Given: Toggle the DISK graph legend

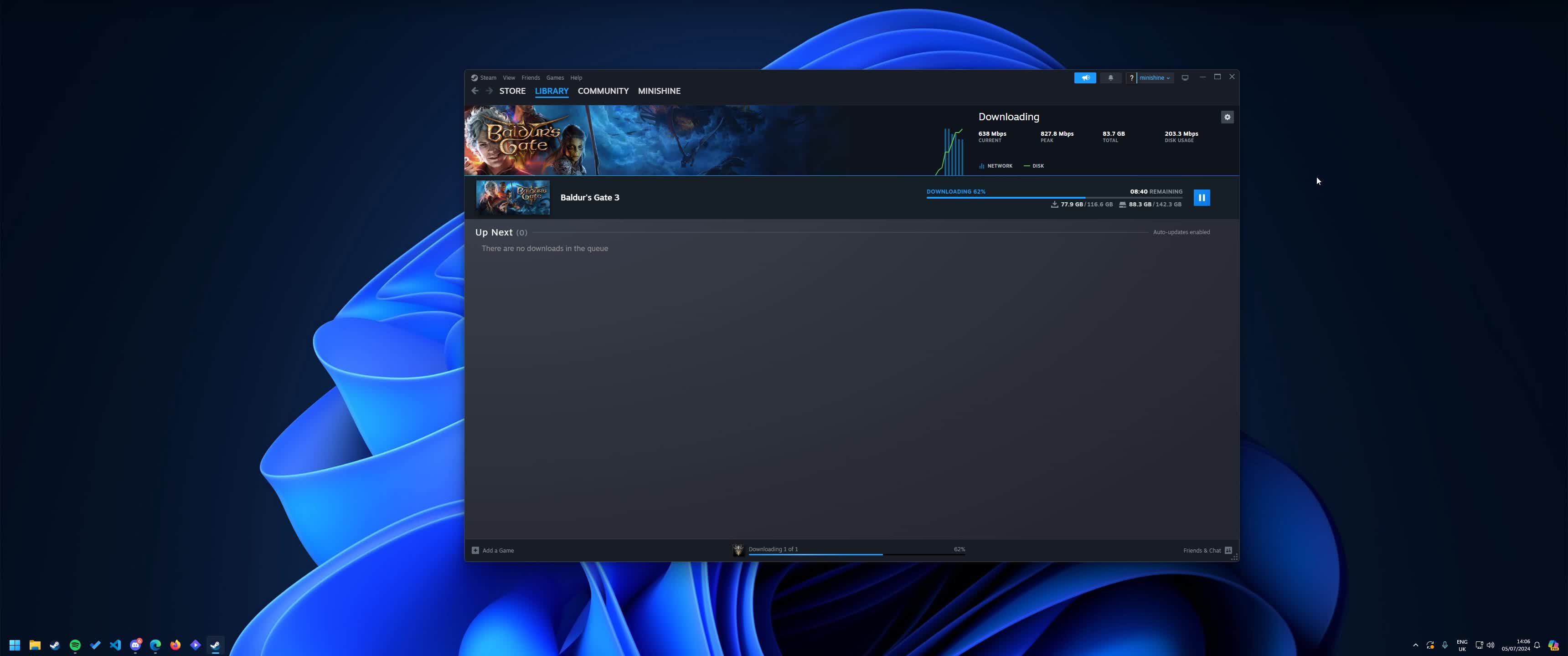Looking at the screenshot, I should tap(1034, 165).
